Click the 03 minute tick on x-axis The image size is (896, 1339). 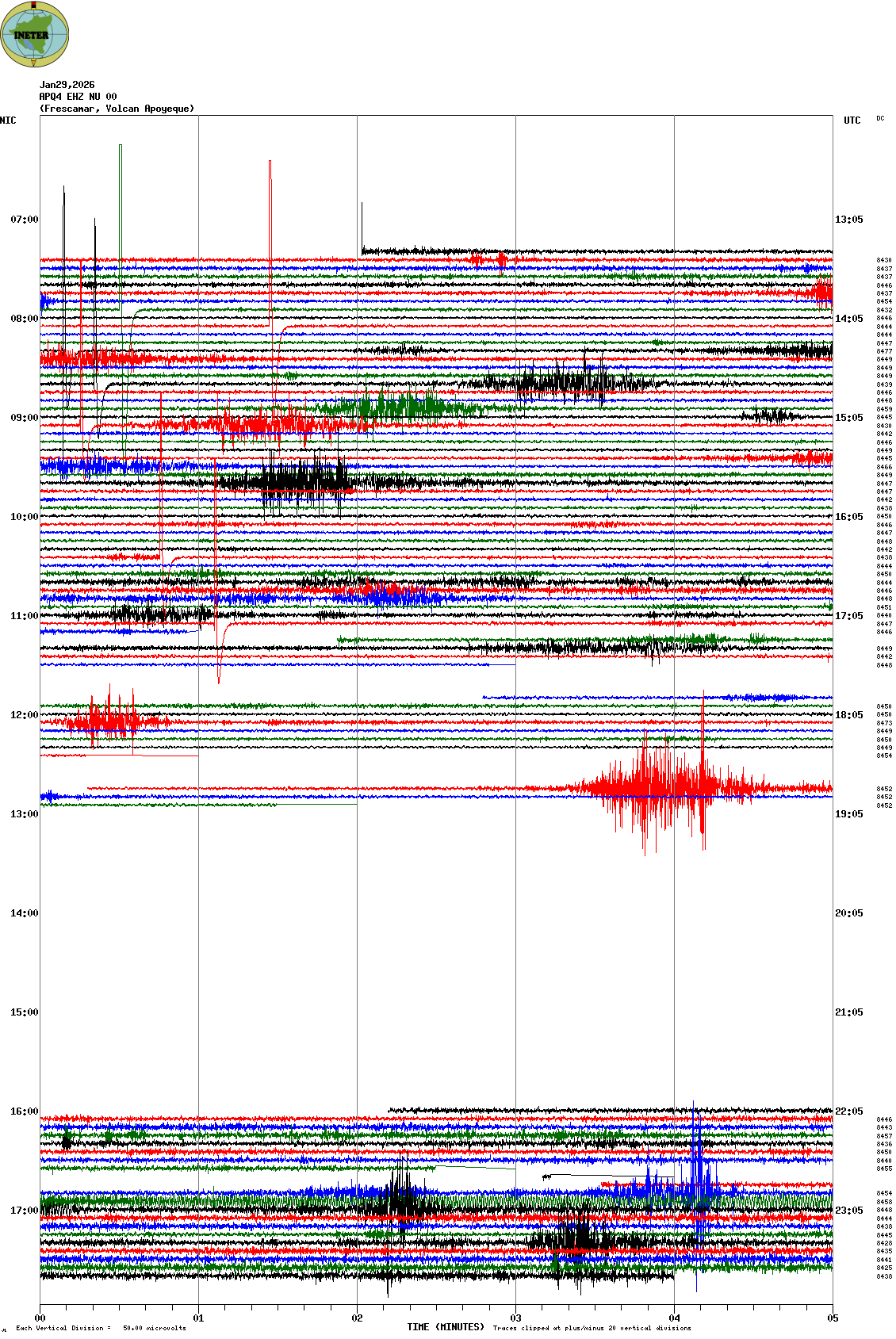point(516,1318)
